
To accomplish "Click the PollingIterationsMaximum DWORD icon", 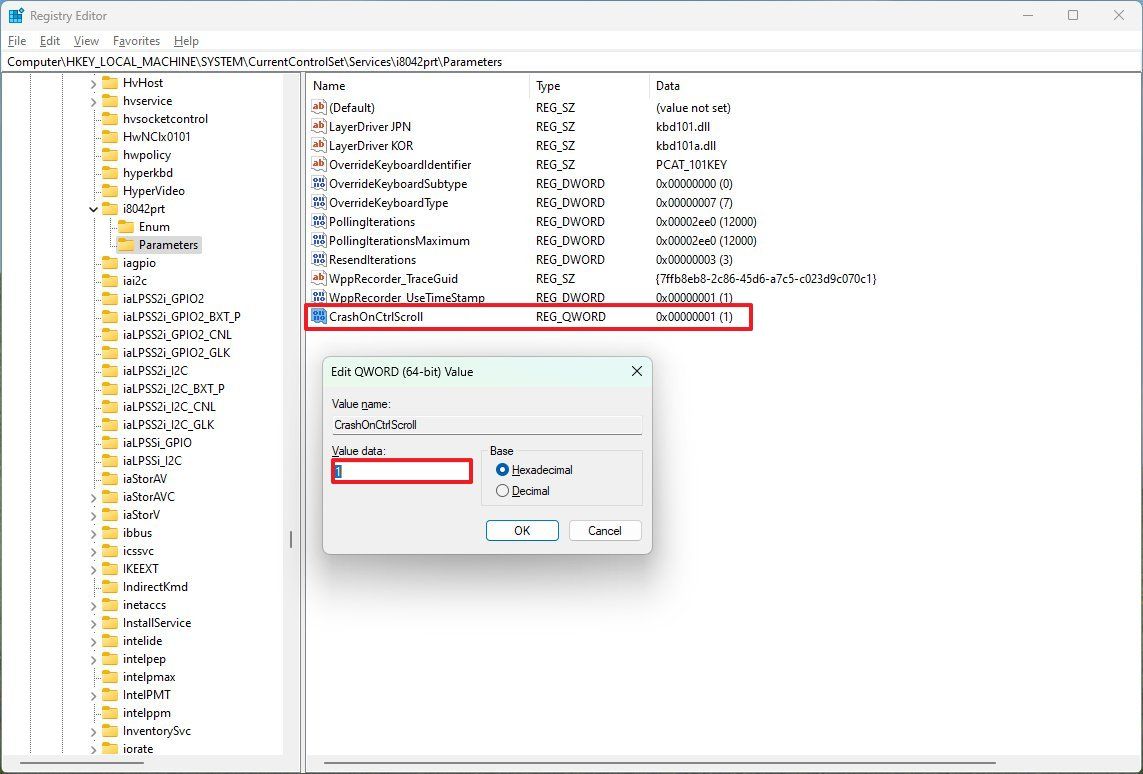I will pyautogui.click(x=319, y=240).
